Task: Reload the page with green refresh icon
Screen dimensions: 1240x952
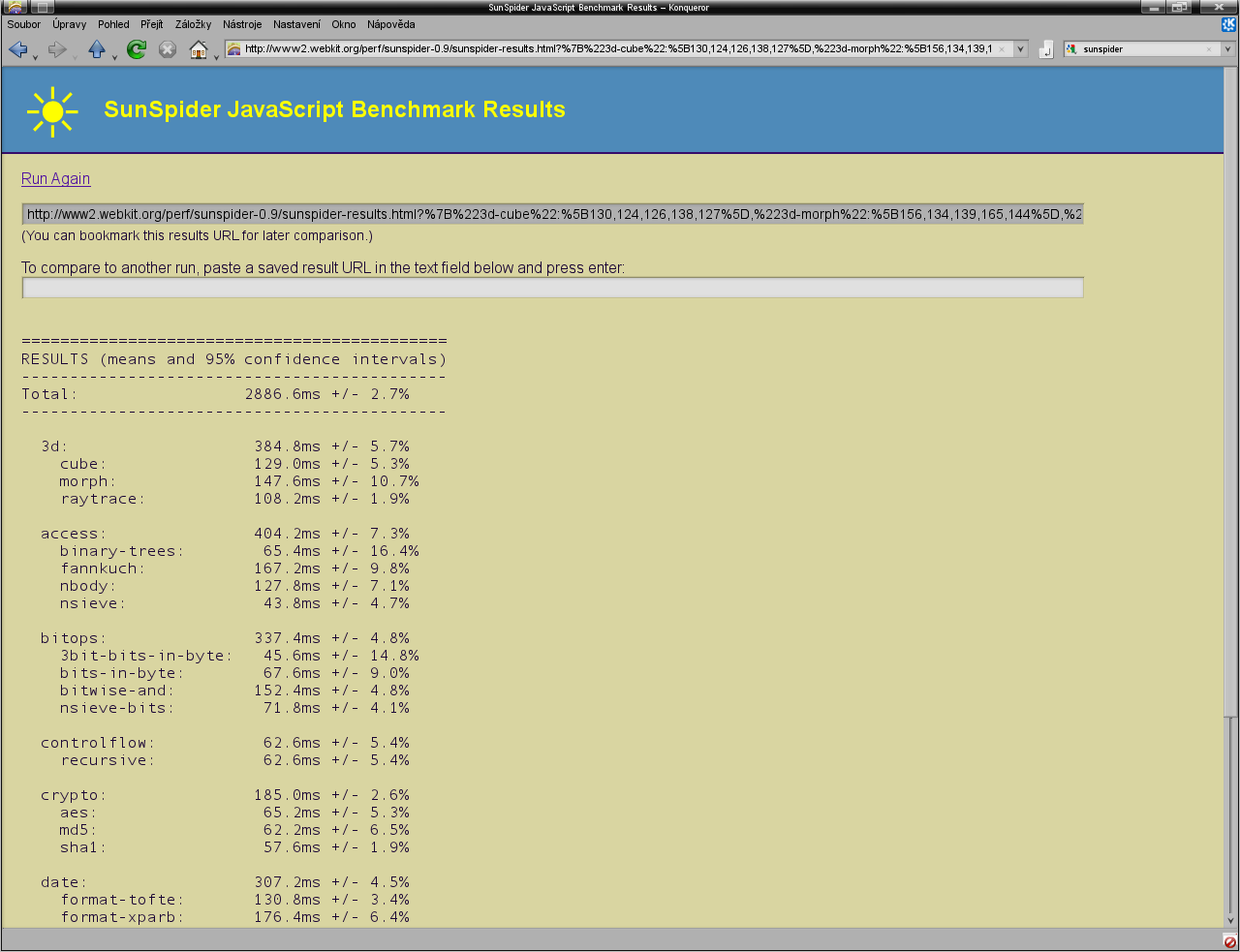Action: tap(137, 49)
